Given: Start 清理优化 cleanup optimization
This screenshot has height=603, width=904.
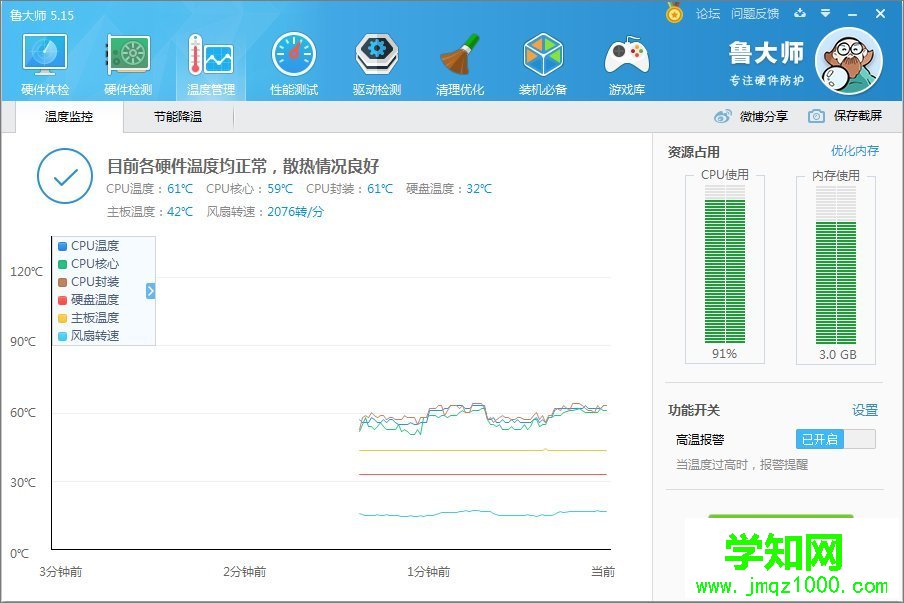Looking at the screenshot, I should pyautogui.click(x=460, y=62).
